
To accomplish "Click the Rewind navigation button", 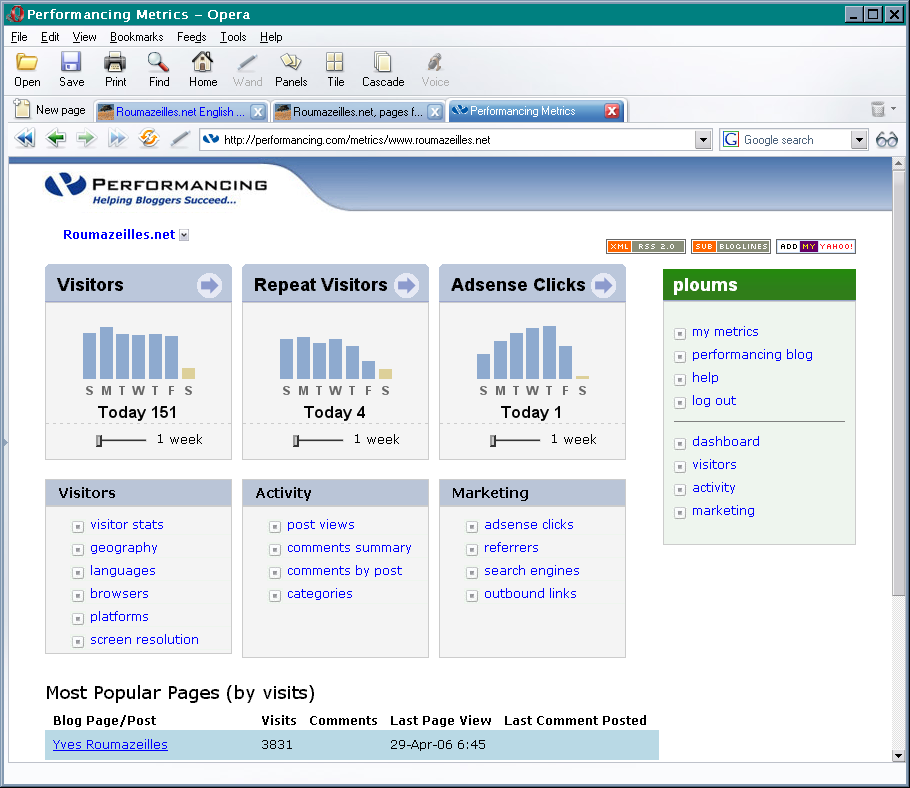I will [x=25, y=139].
